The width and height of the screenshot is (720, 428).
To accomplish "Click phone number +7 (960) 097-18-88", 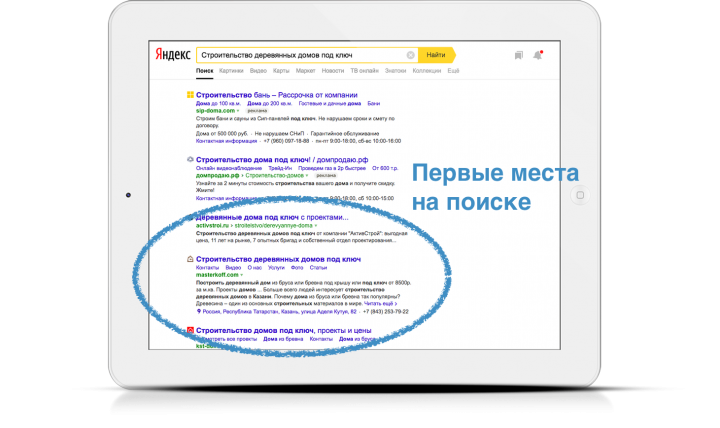I will pyautogui.click(x=287, y=141).
